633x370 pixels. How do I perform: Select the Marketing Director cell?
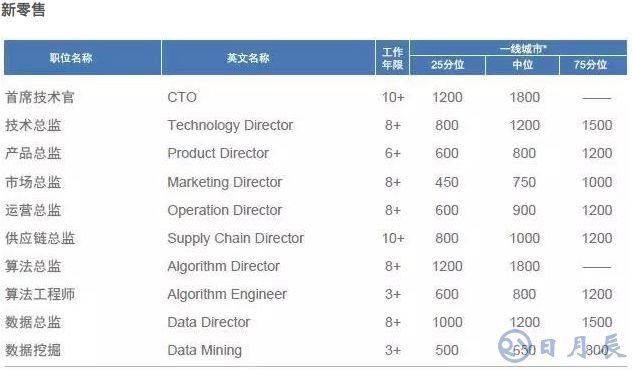(224, 182)
